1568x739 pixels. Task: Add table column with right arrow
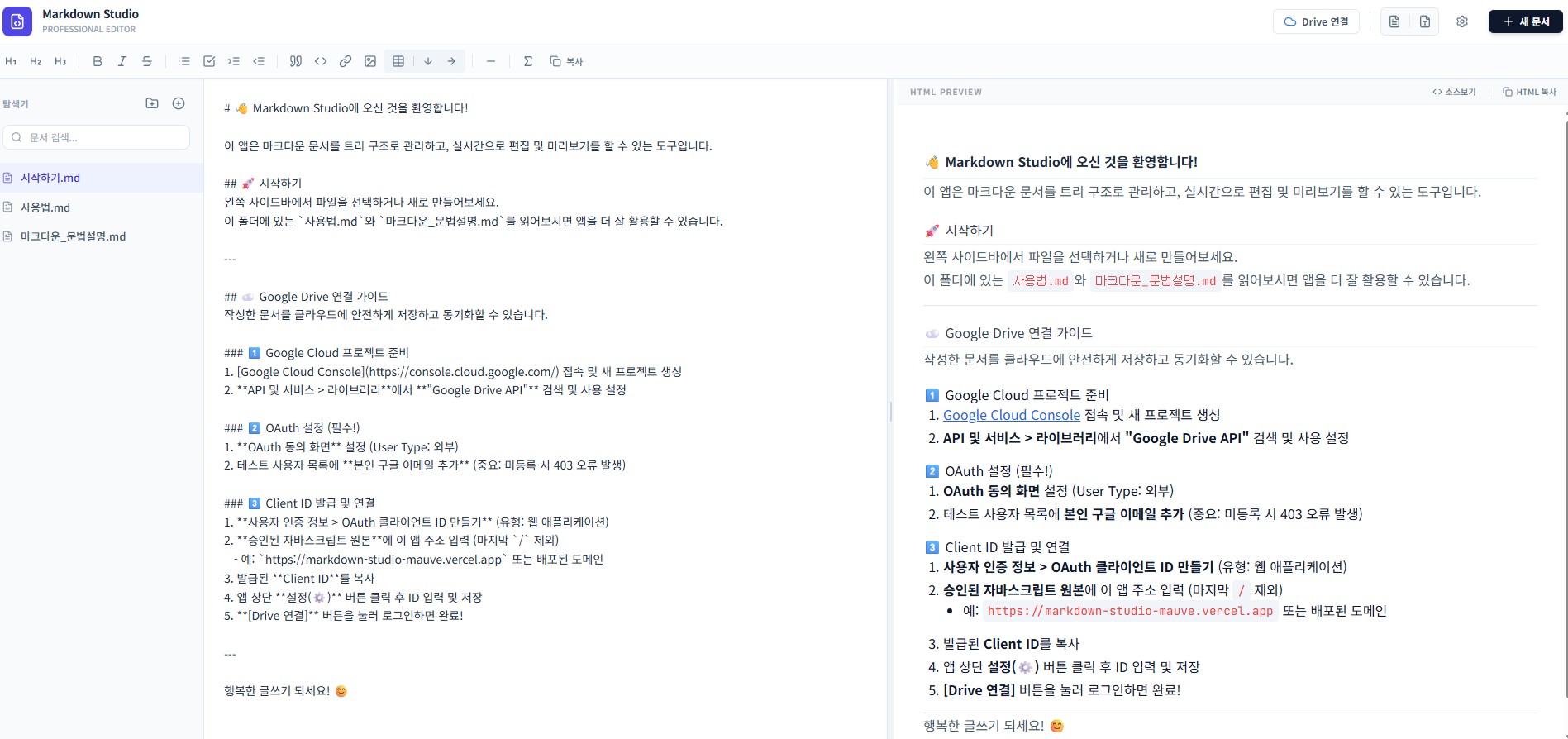tap(451, 61)
